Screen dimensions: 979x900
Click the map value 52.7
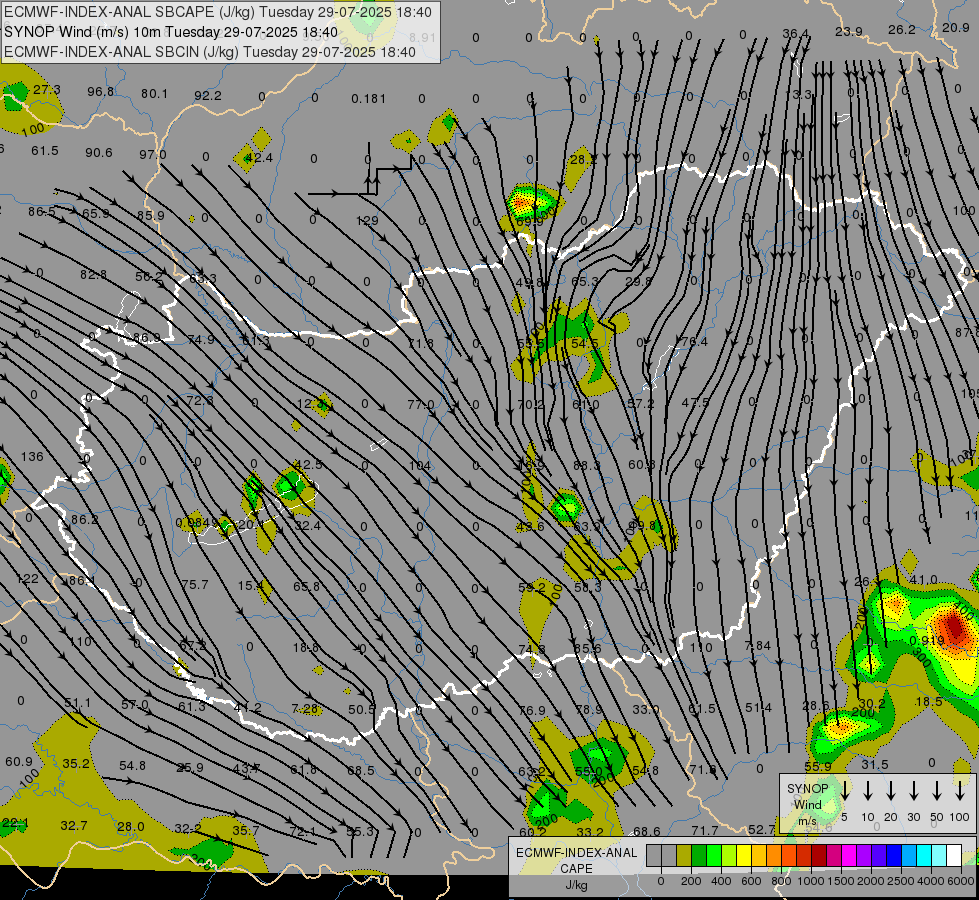[762, 829]
